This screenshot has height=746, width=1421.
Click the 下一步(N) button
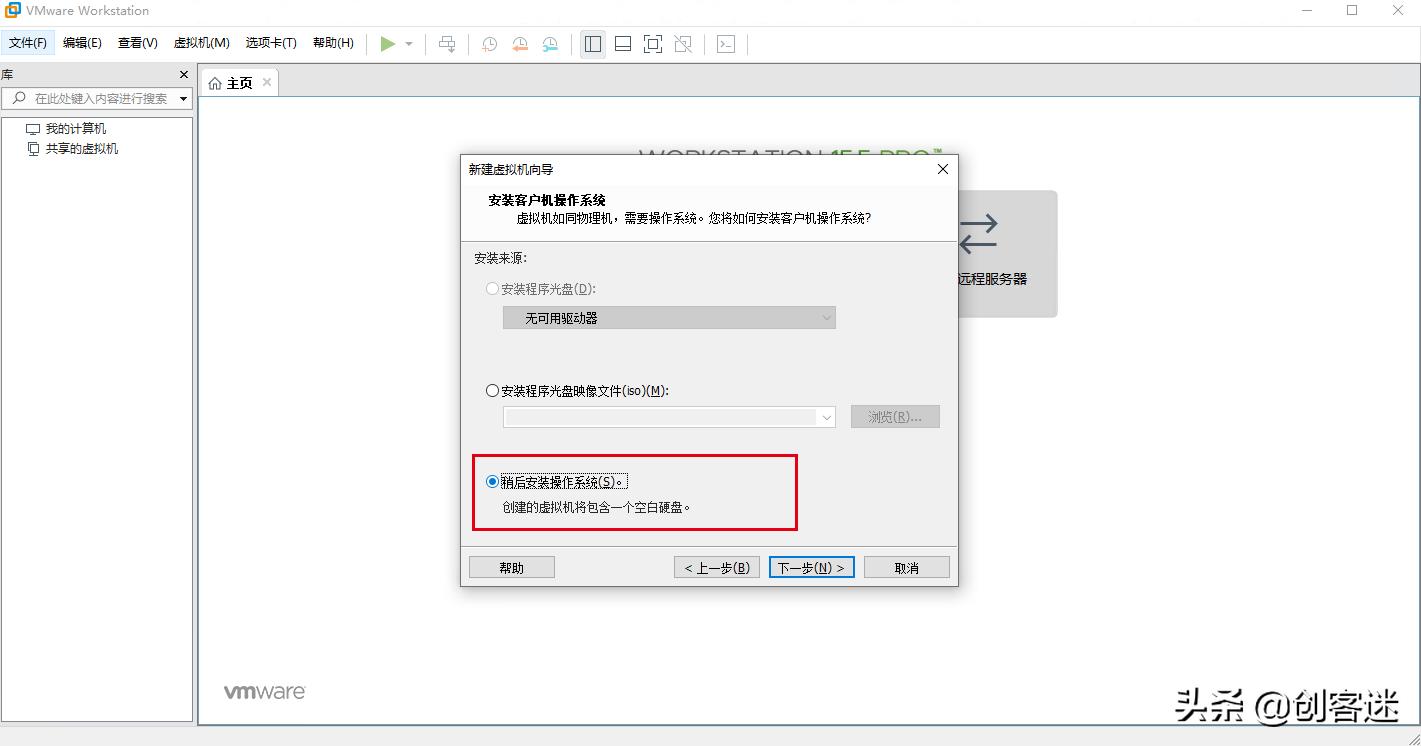(x=811, y=566)
